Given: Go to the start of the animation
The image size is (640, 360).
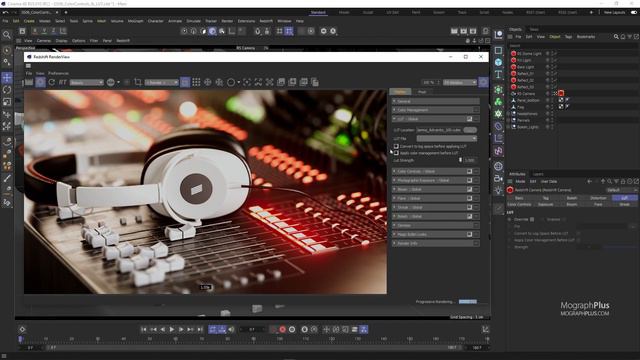Looking at the screenshot, I should [x=144, y=329].
